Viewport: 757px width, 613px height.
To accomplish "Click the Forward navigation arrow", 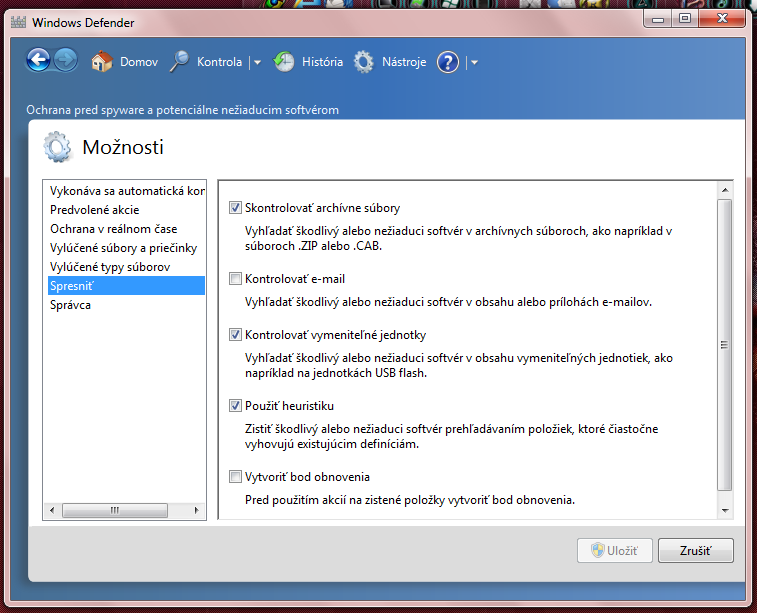I will [66, 61].
